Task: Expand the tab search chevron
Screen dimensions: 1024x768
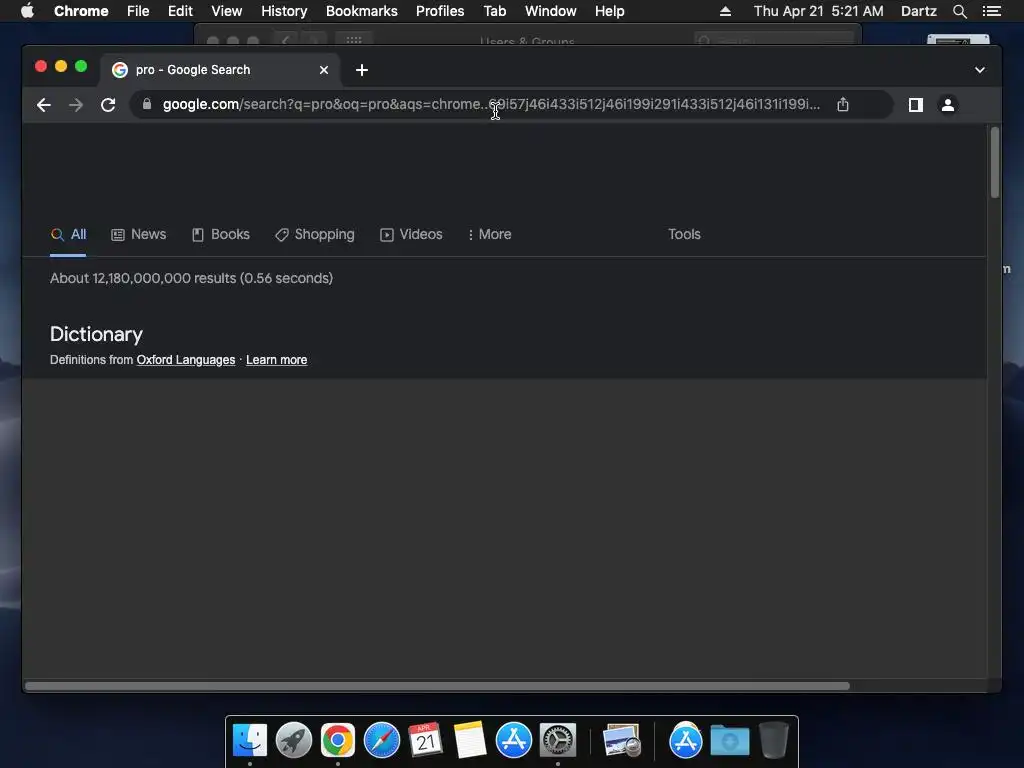Action: pyautogui.click(x=980, y=70)
